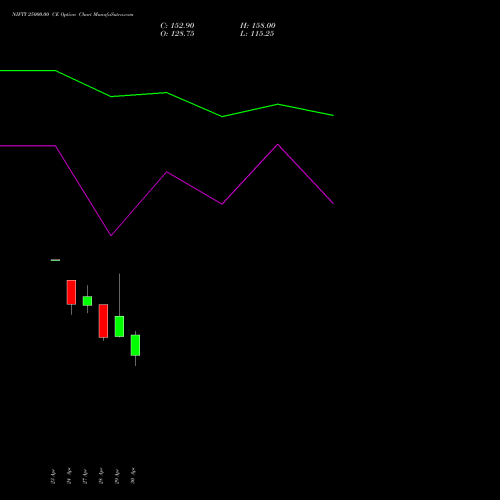
Task: Click the lowest green candlestick above 30 Apr
Action: pyautogui.click(x=135, y=345)
